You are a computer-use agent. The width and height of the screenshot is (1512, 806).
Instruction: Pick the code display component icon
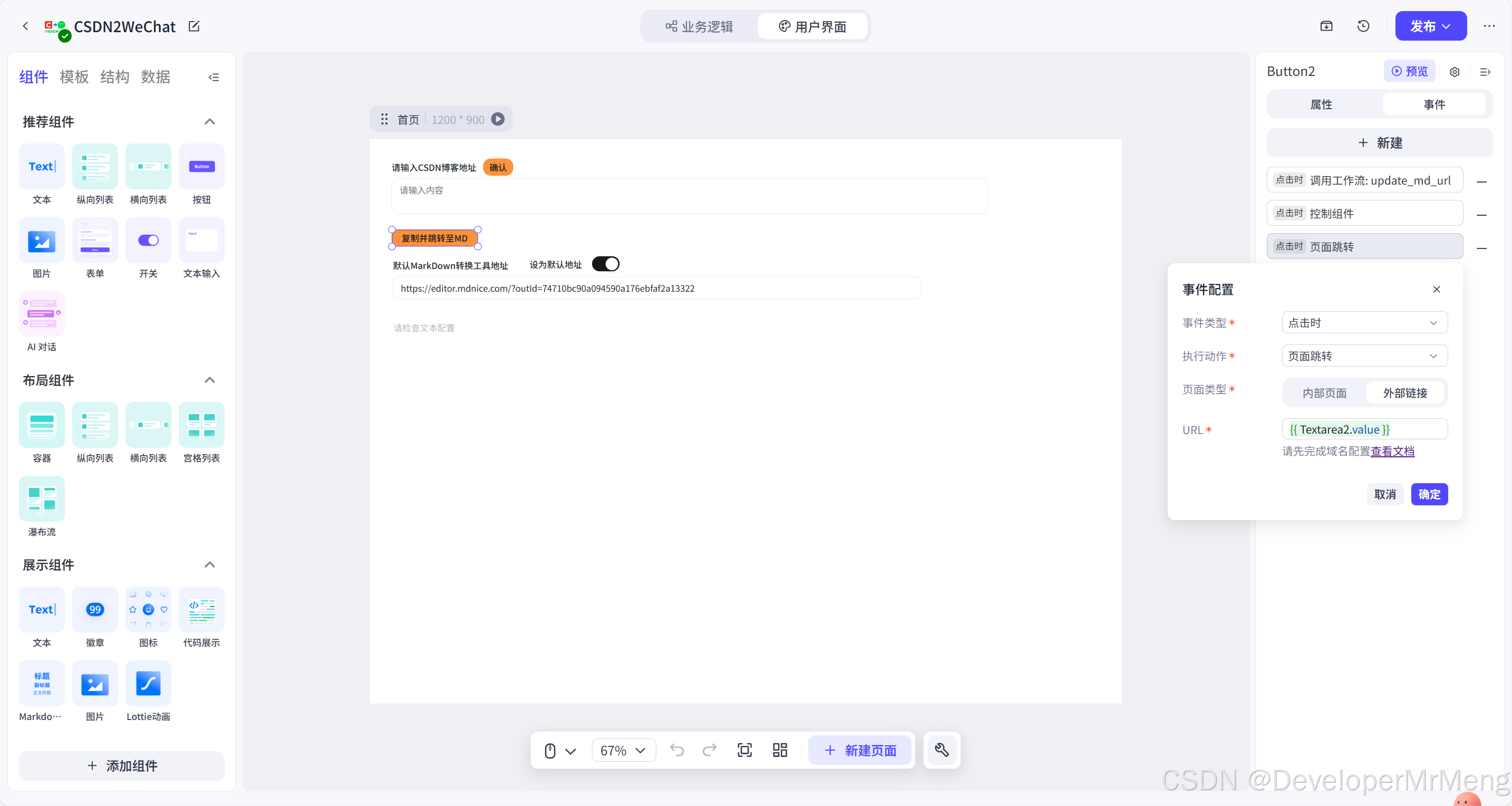pos(201,609)
